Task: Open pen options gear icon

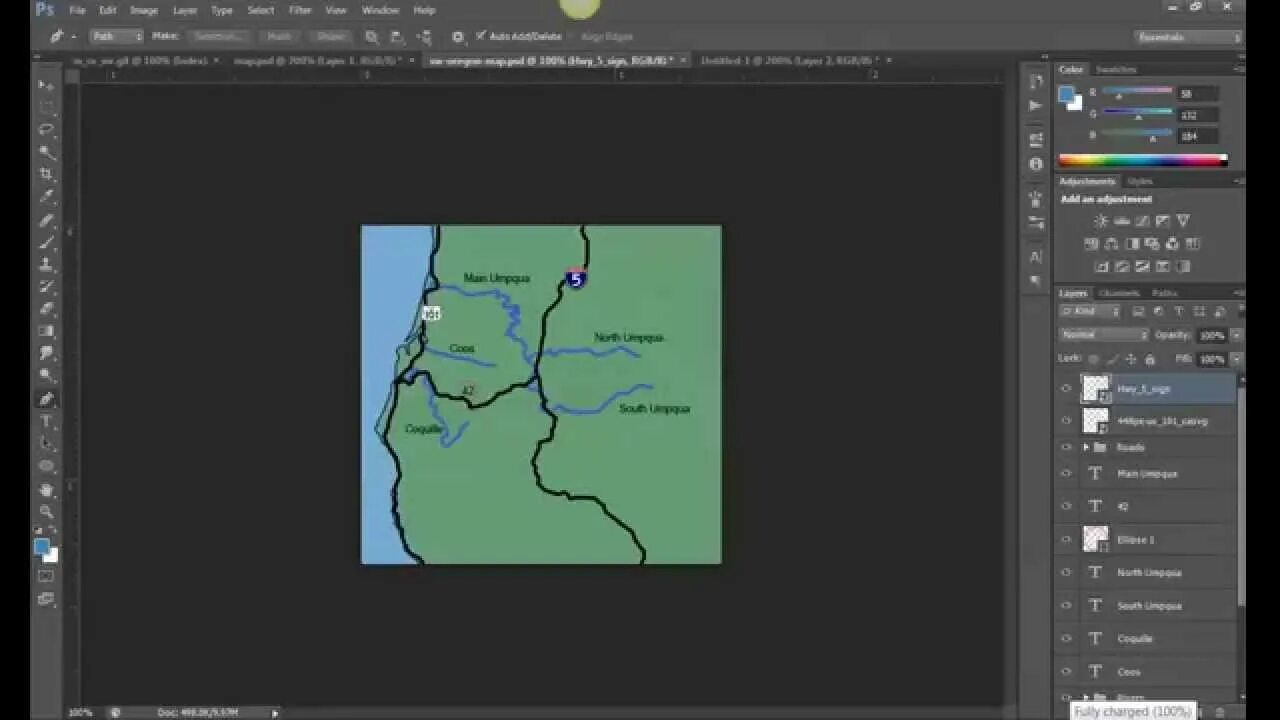Action: point(458,36)
